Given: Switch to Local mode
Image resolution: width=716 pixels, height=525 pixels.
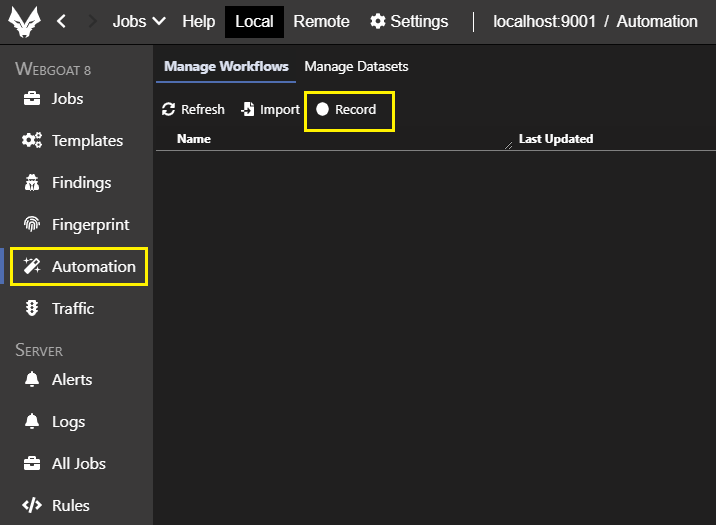Looking at the screenshot, I should tap(254, 21).
